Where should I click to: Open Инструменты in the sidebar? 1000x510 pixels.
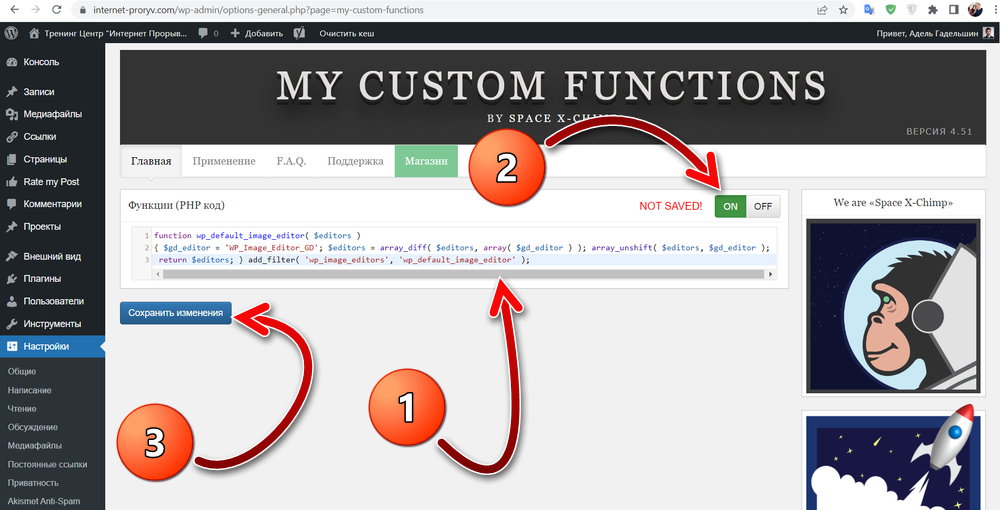pyautogui.click(x=52, y=324)
